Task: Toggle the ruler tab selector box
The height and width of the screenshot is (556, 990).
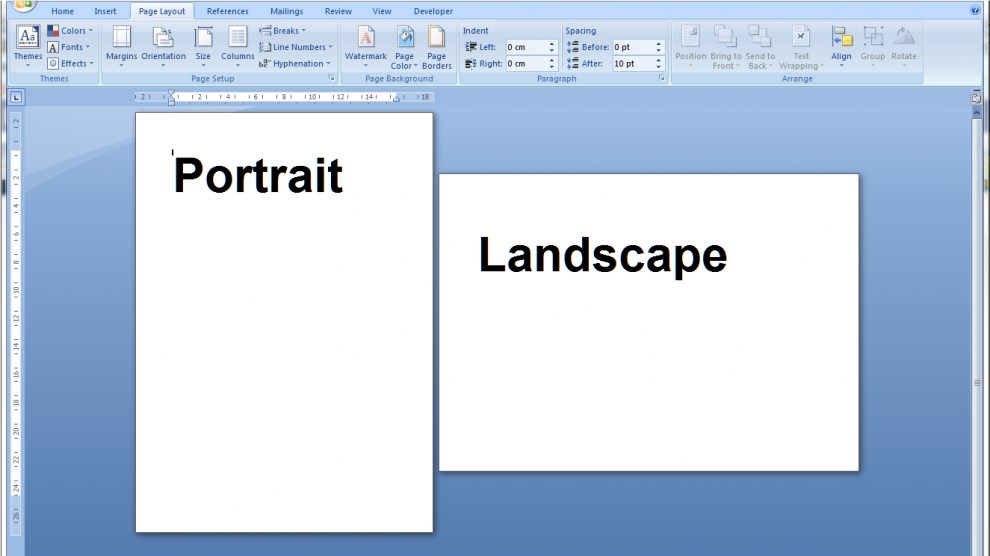Action: [x=16, y=97]
